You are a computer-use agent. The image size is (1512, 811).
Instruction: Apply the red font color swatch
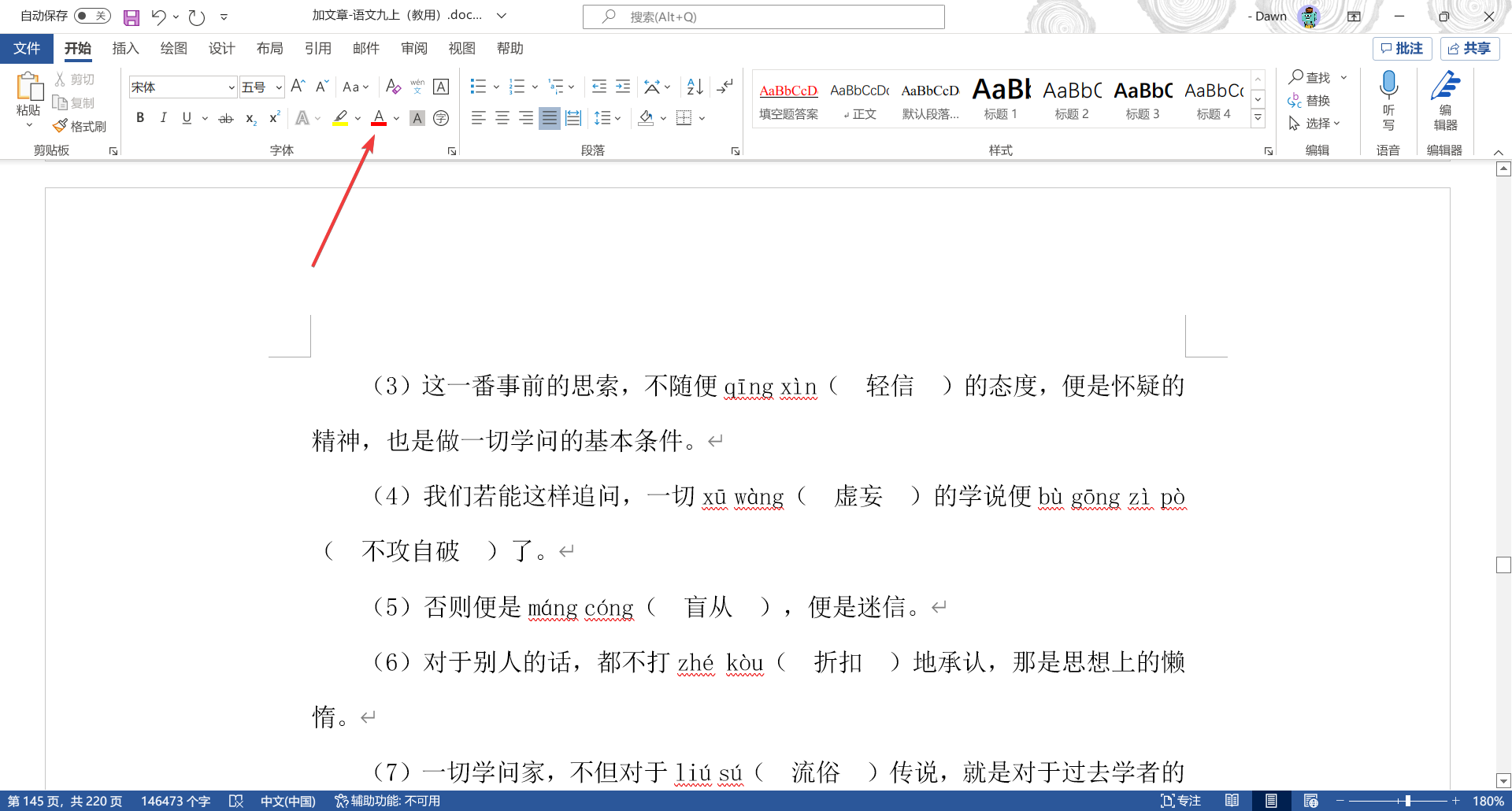(x=379, y=118)
